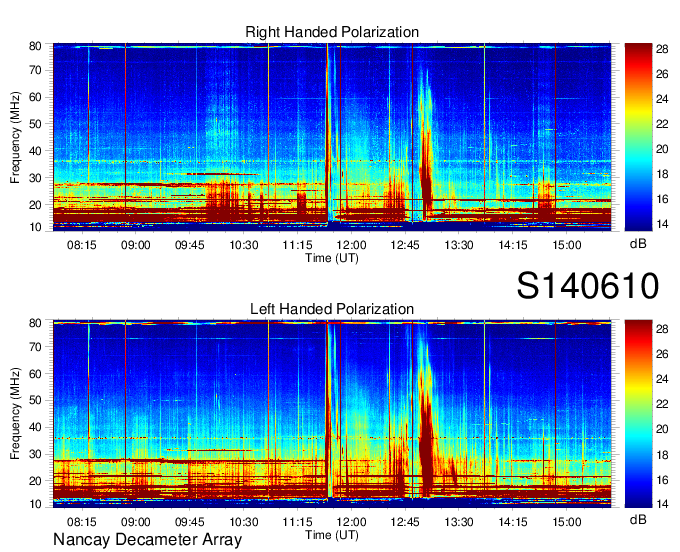The image size is (680, 552).
Task: Click 08:15 tick on Left Handed time axis
Action: pyautogui.click(x=82, y=522)
